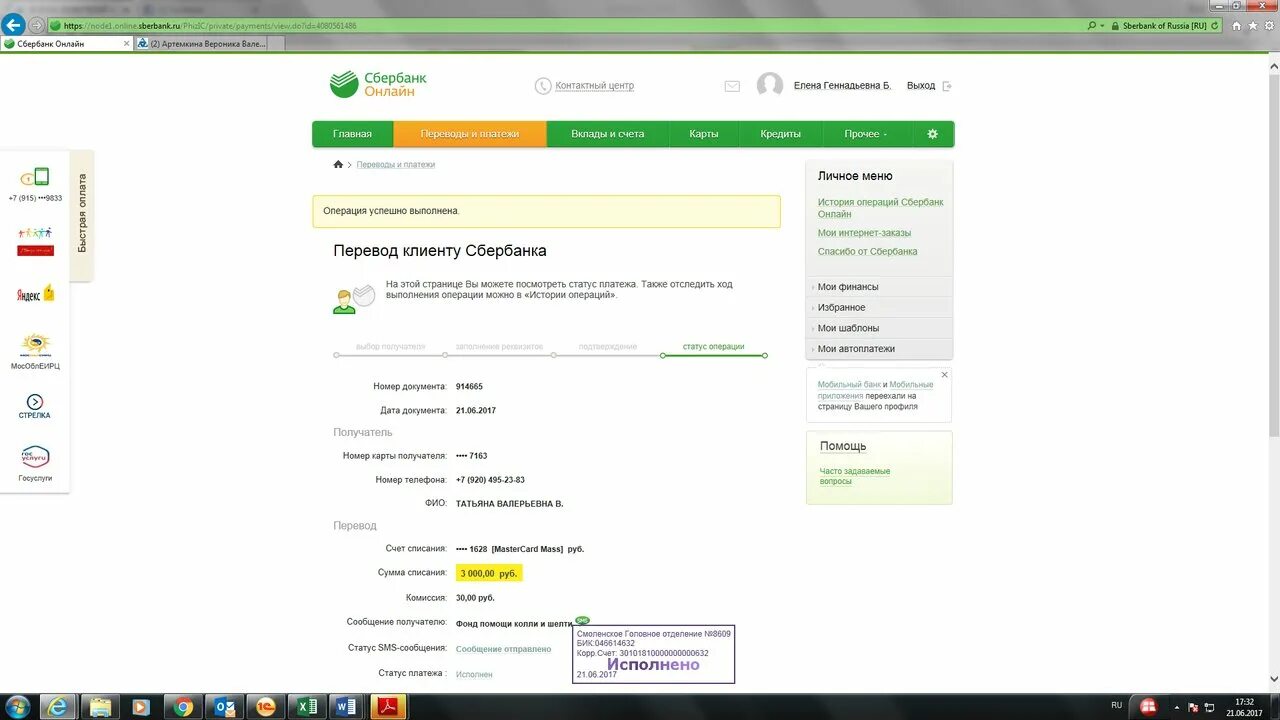Open Outlook on taskbar
1280x720 pixels.
click(224, 707)
